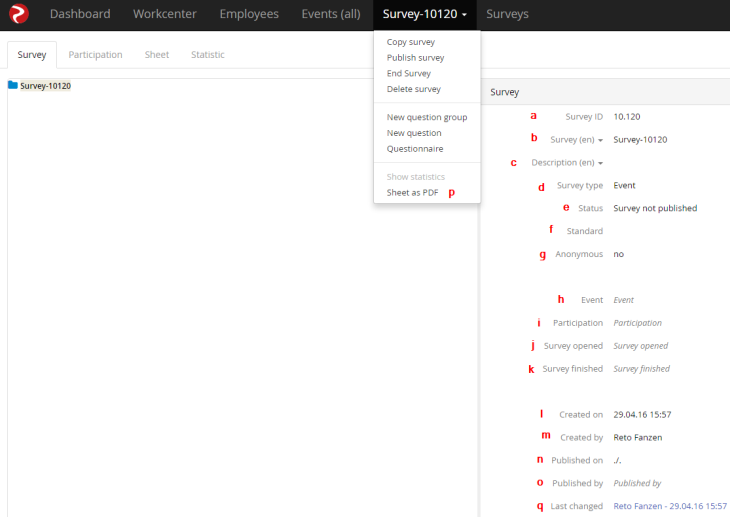Click the survey name value Survey-10120
This screenshot has width=730, height=517.
[x=640, y=140]
